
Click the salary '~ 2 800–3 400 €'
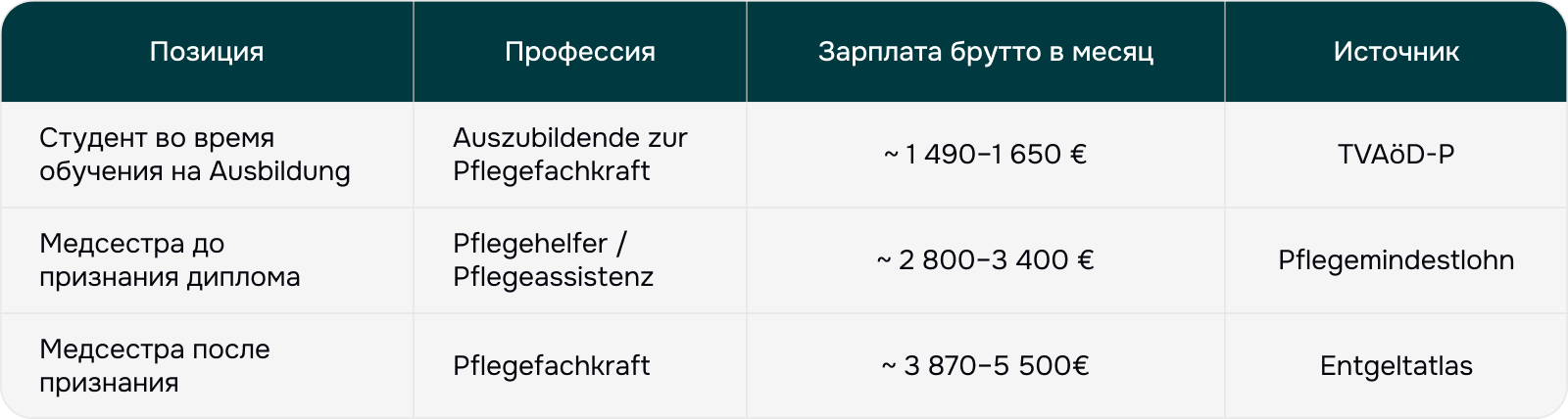click(986, 260)
